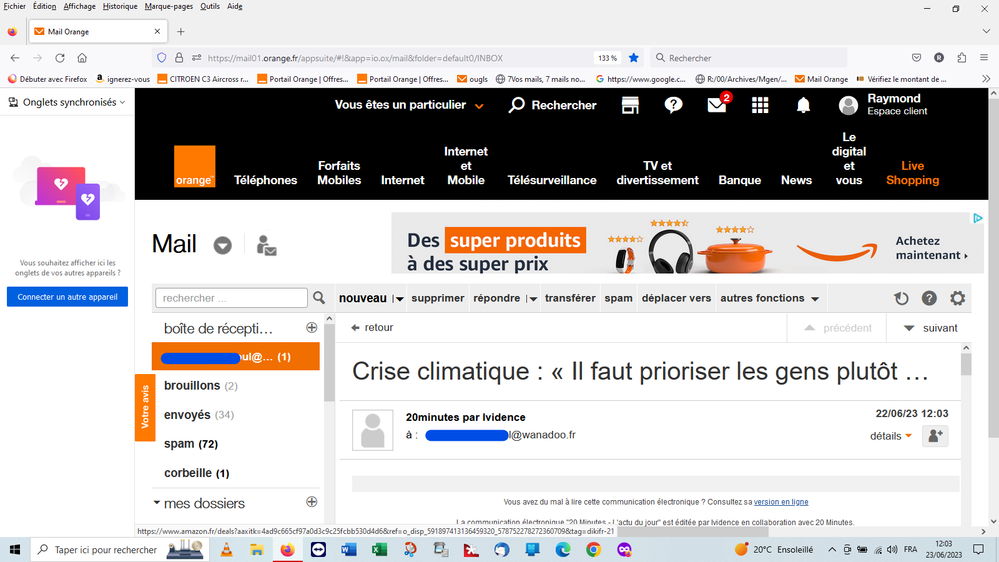This screenshot has width=999, height=562.
Task: Open the tracking protection shield icon
Action: (x=162, y=57)
